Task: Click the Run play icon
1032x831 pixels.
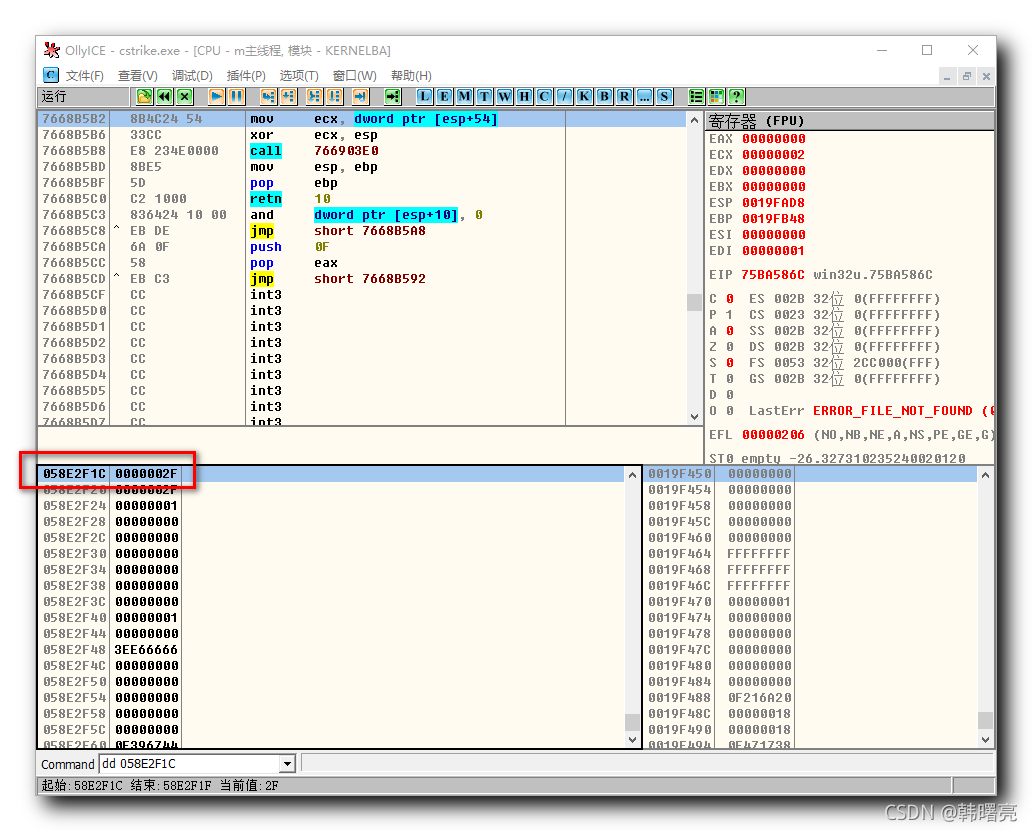Action: coord(216,97)
